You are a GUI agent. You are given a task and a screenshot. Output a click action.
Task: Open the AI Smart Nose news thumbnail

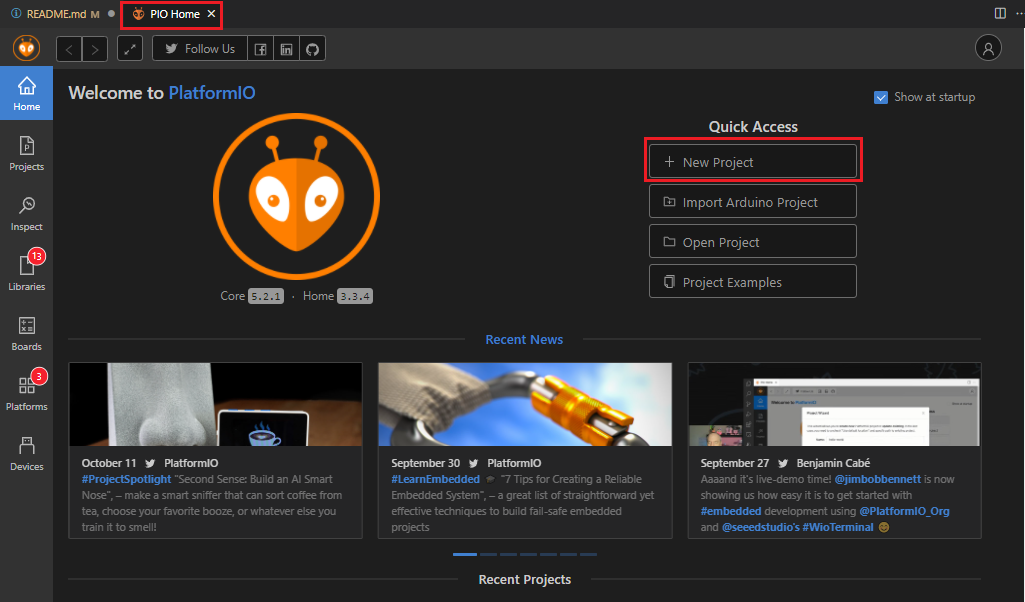(x=216, y=405)
